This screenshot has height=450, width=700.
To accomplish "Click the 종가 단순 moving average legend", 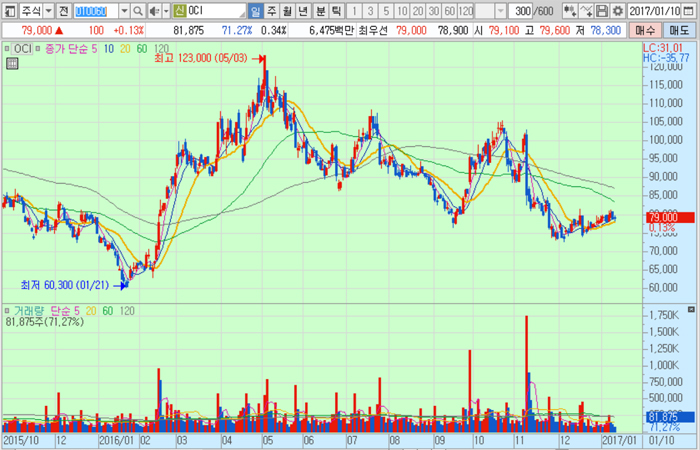I will coord(64,48).
